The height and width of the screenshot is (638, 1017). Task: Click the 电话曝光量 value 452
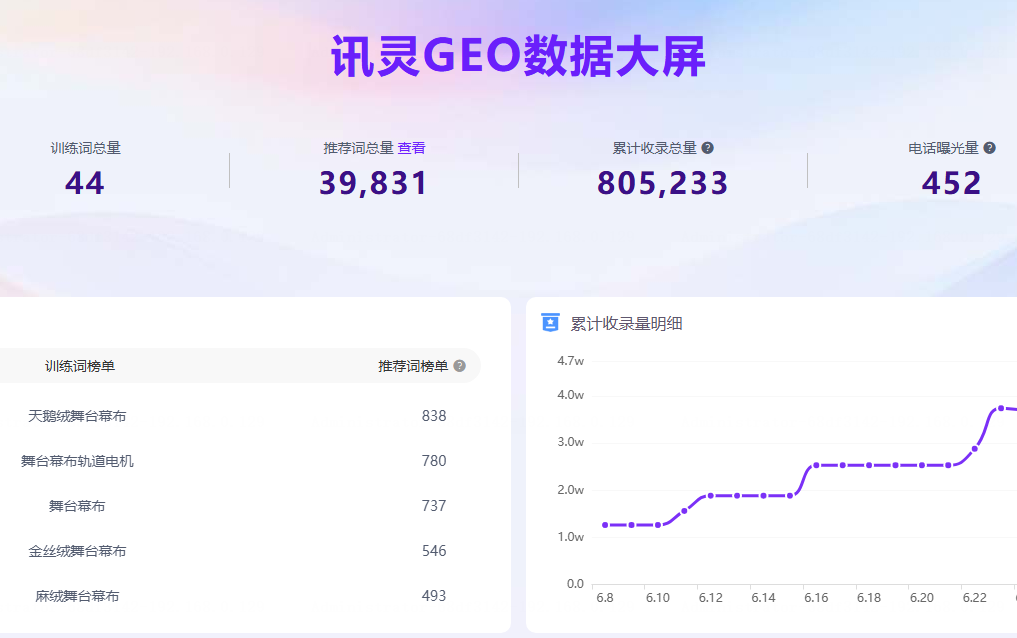pos(951,183)
